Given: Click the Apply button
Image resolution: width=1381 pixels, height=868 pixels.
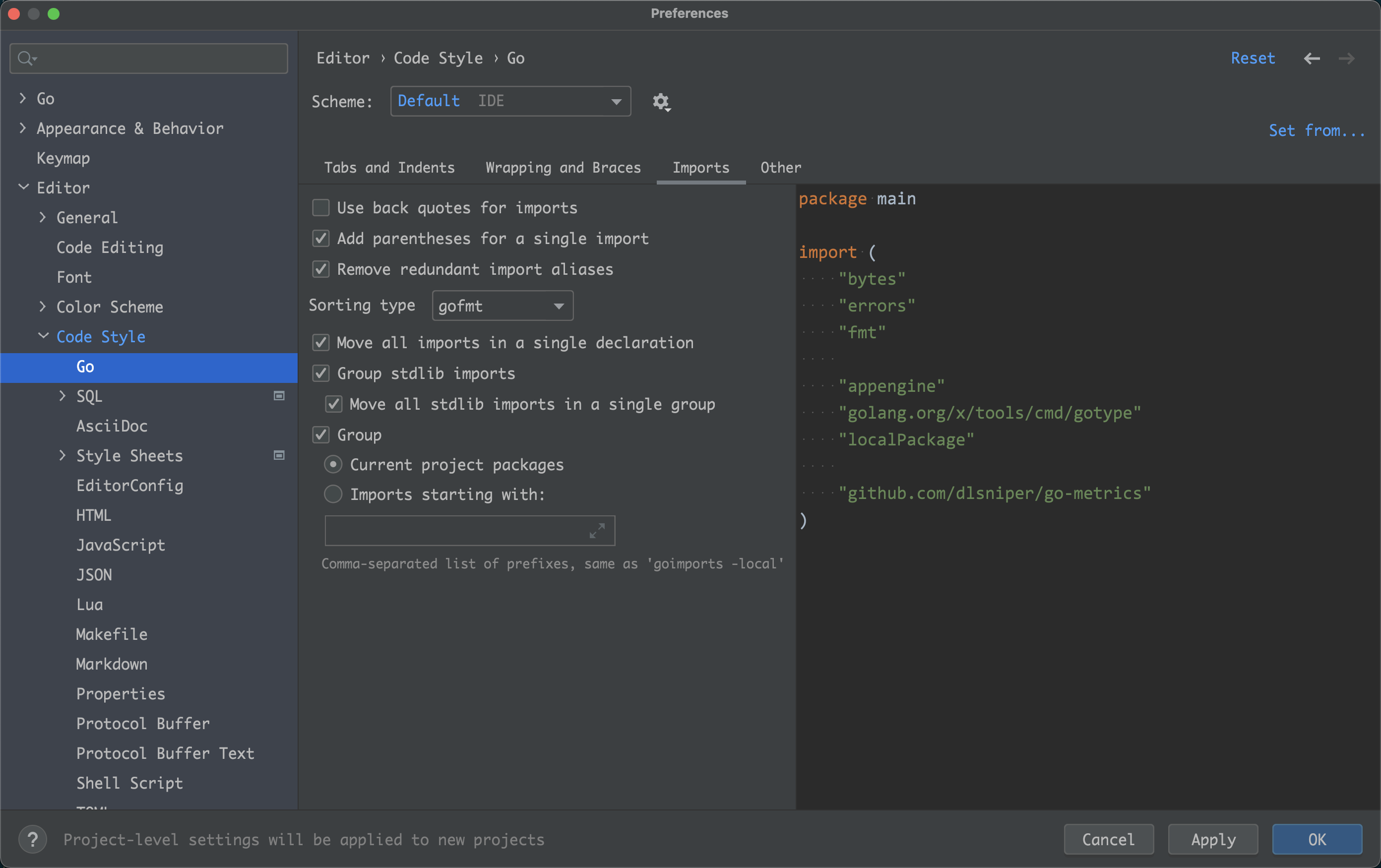Looking at the screenshot, I should (1212, 839).
